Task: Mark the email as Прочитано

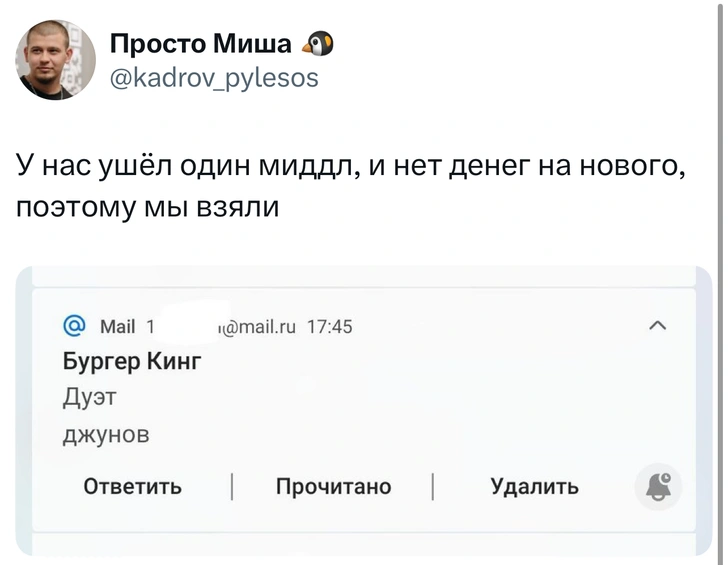Action: (x=333, y=487)
